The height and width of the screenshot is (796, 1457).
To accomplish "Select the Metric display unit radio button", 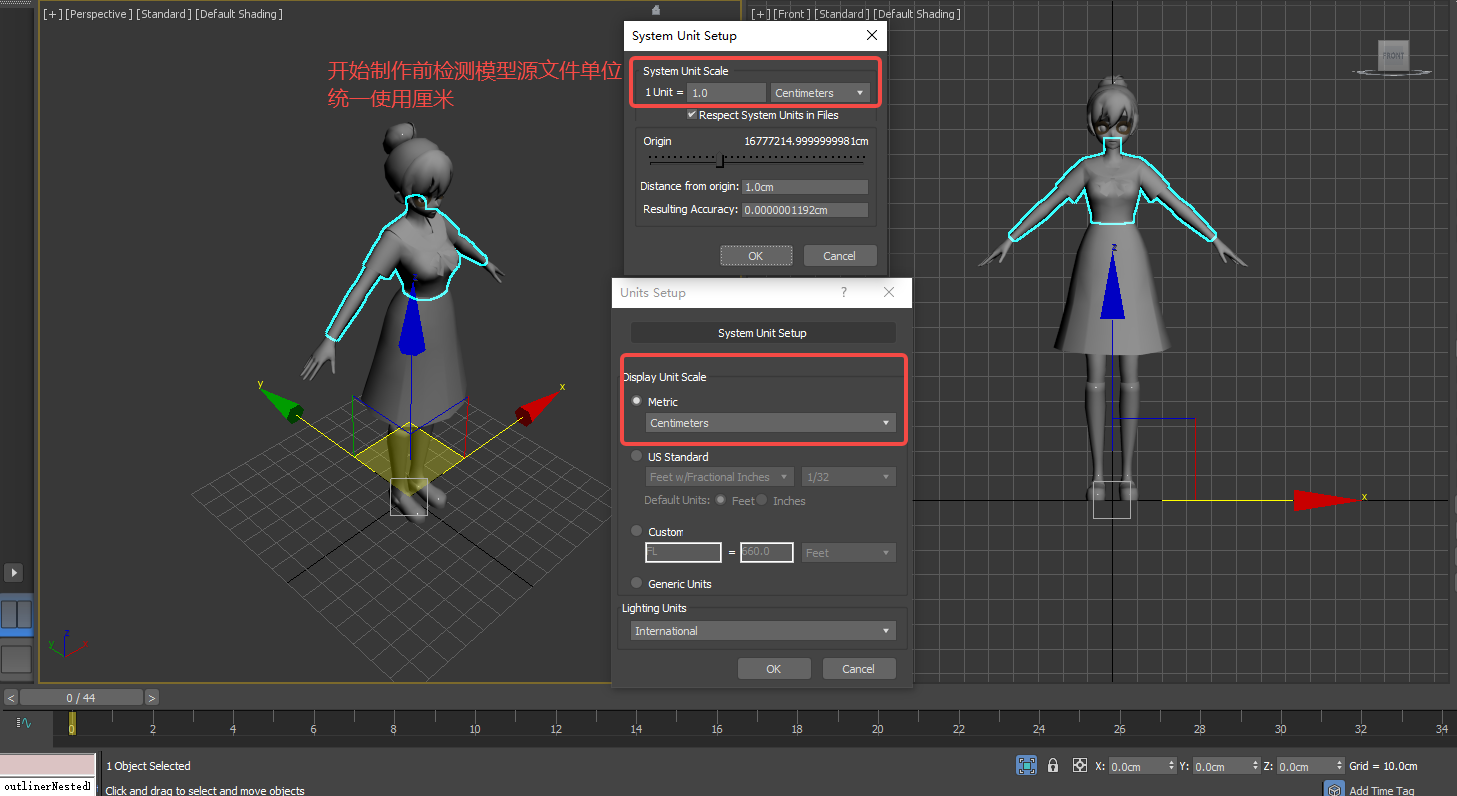I will [637, 401].
